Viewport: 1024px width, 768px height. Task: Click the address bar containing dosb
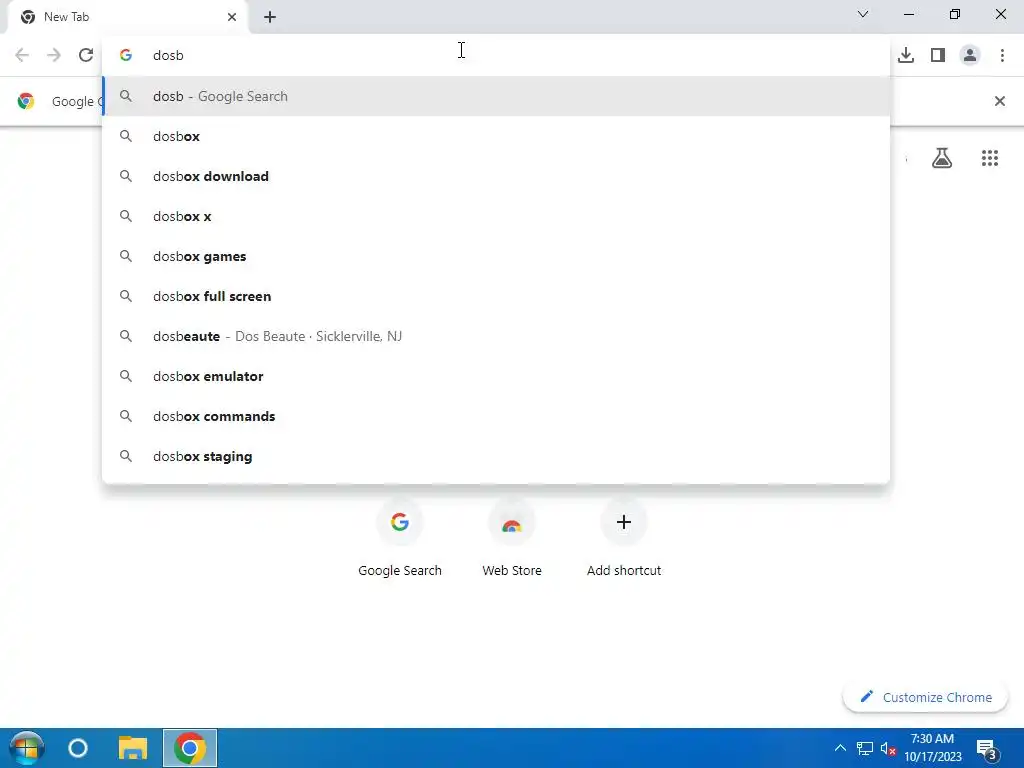click(496, 55)
